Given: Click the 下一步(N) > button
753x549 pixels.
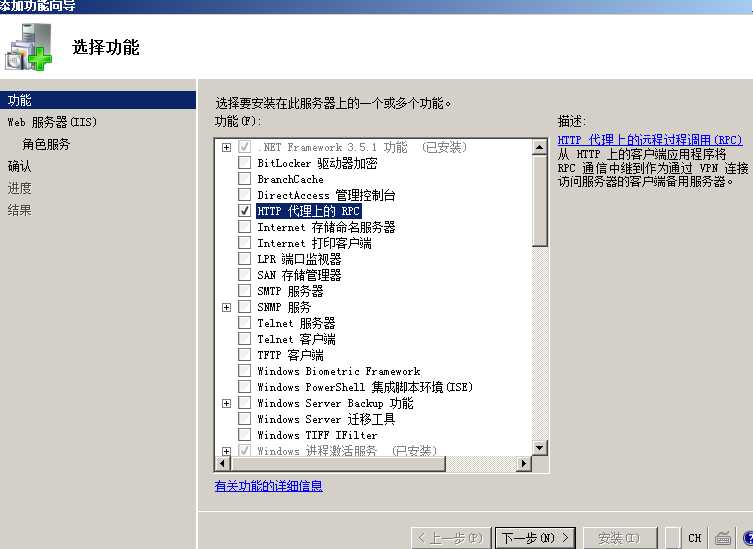Looking at the screenshot, I should pyautogui.click(x=535, y=537).
